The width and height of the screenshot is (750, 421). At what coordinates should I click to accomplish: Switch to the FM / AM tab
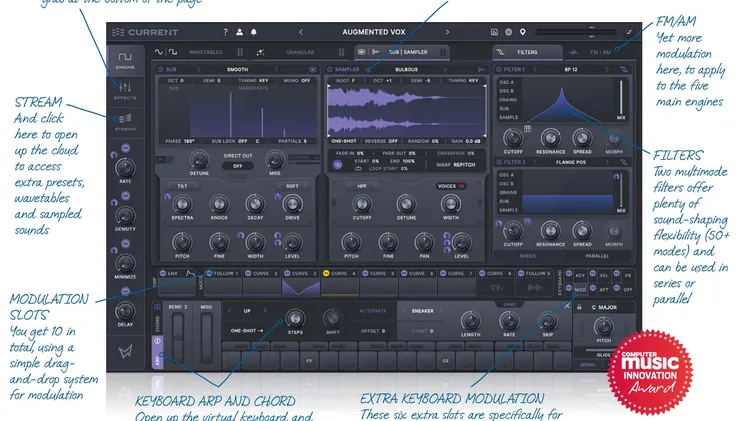(600, 52)
